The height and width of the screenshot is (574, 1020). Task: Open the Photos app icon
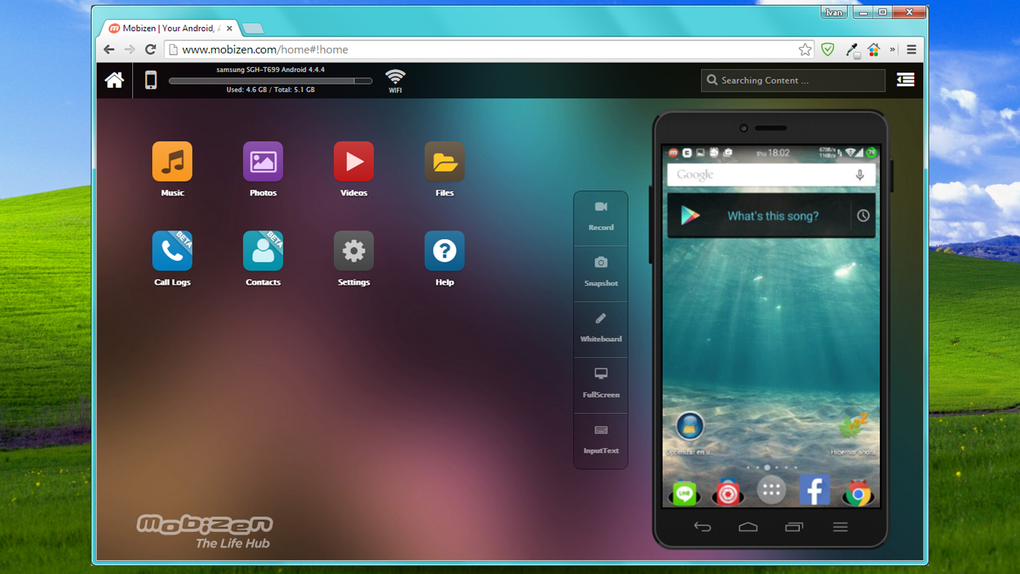click(263, 161)
